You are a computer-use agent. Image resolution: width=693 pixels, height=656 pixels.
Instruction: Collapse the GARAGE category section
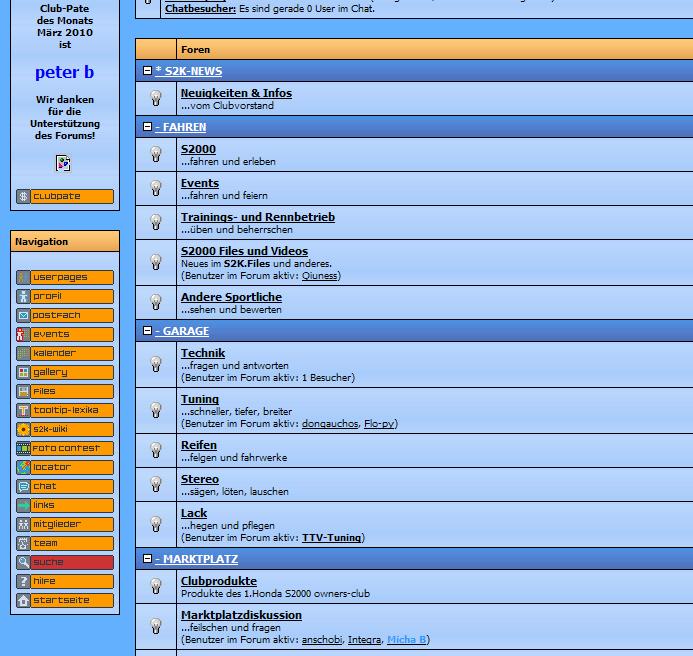point(148,331)
